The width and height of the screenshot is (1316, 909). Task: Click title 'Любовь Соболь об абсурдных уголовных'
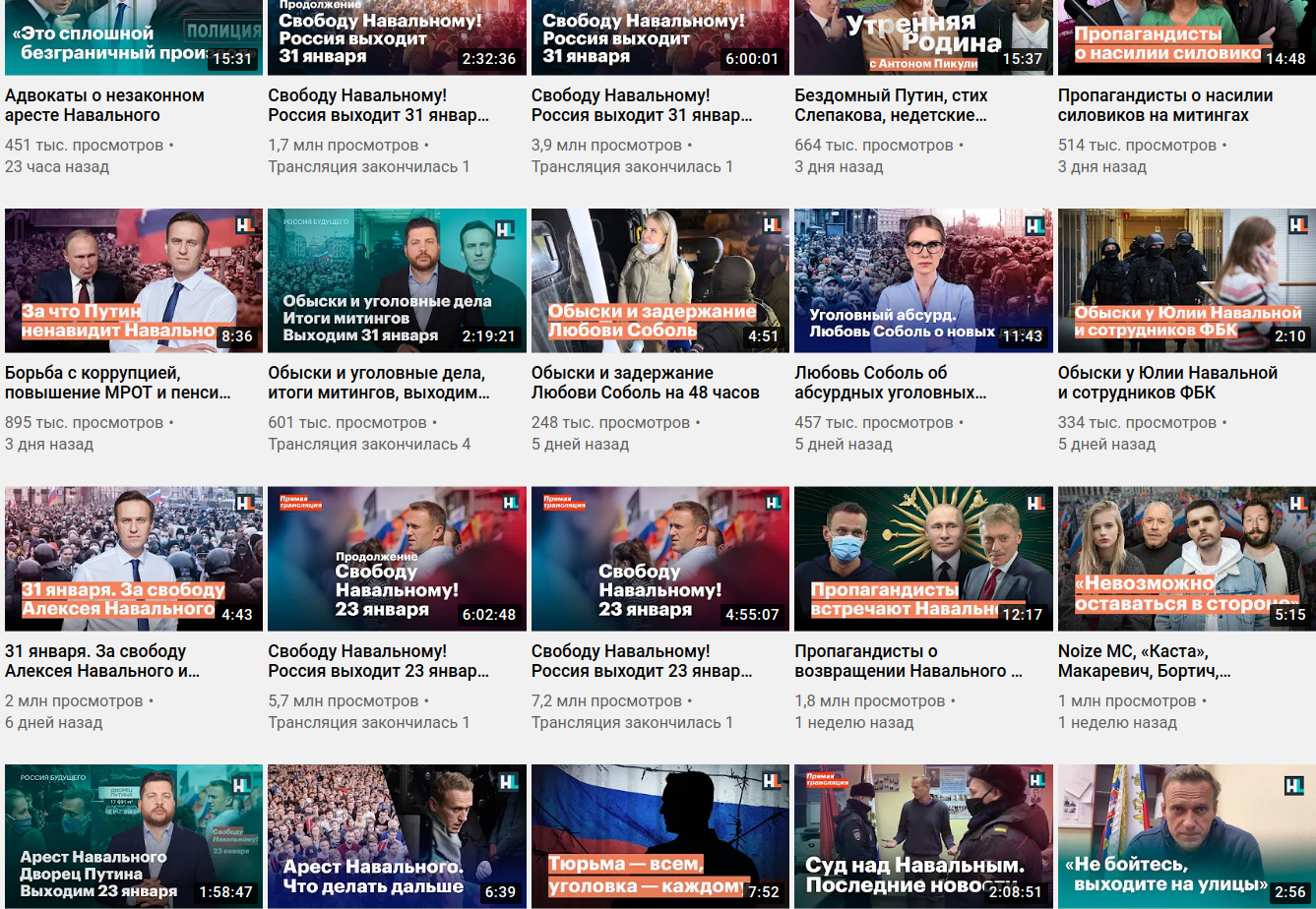pos(891,383)
